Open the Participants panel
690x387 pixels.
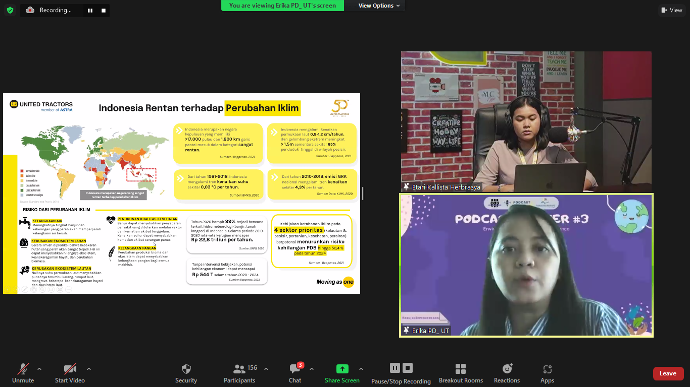click(239, 373)
